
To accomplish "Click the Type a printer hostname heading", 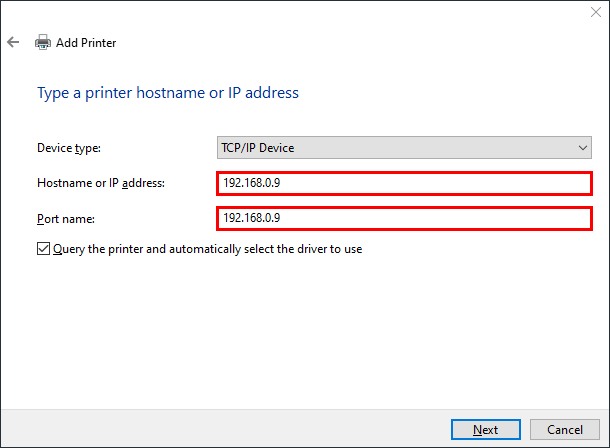I will click(168, 93).
